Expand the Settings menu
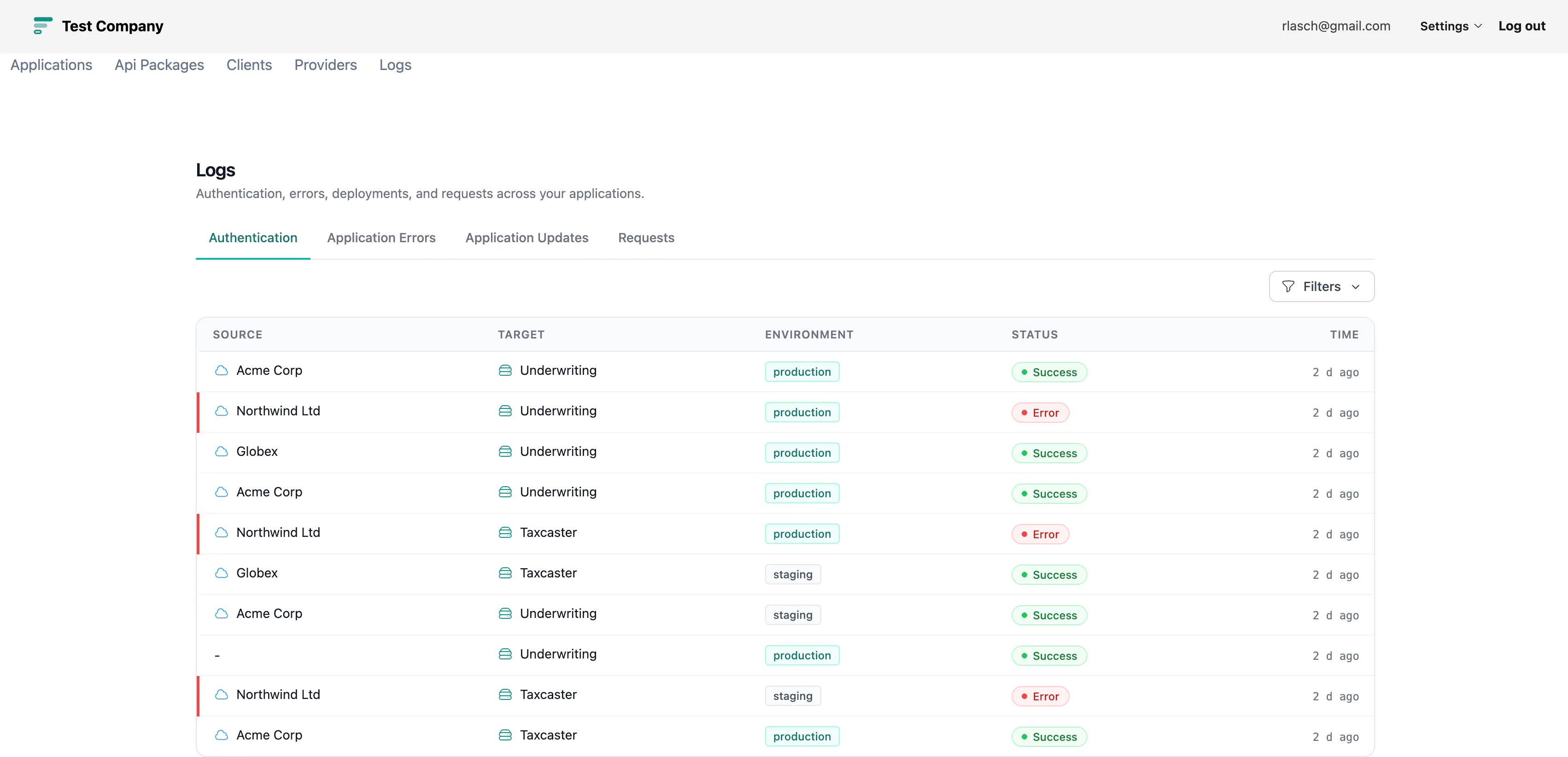Viewport: 1568px width, 757px height. 1451,26
